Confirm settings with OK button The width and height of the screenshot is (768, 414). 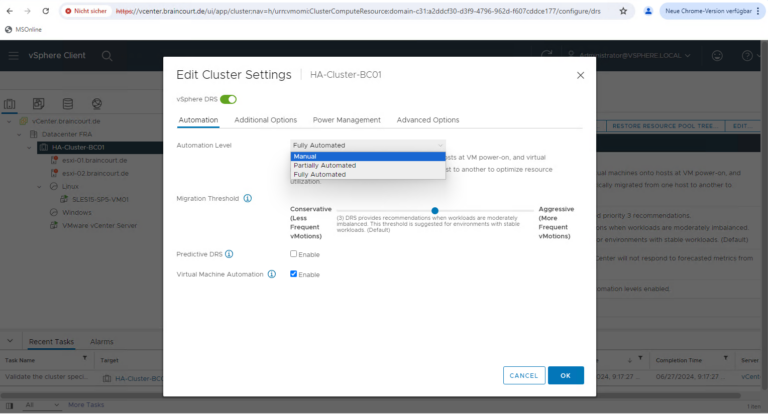566,376
